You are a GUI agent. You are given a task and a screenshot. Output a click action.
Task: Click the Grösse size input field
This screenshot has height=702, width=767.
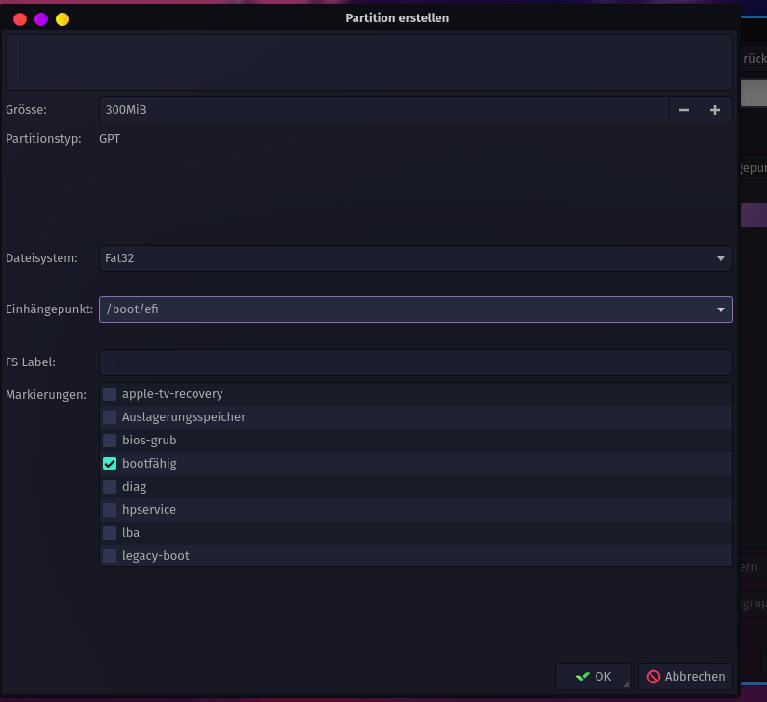[x=383, y=110]
